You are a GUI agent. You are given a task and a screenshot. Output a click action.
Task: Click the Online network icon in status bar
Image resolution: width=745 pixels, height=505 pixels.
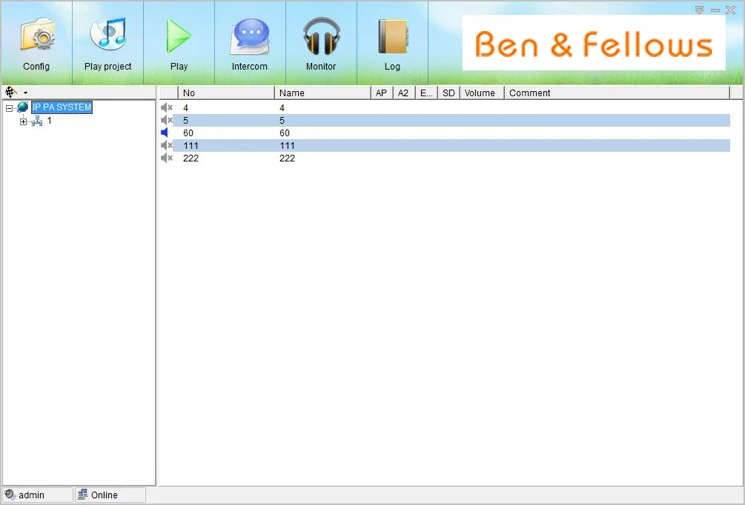coord(83,495)
